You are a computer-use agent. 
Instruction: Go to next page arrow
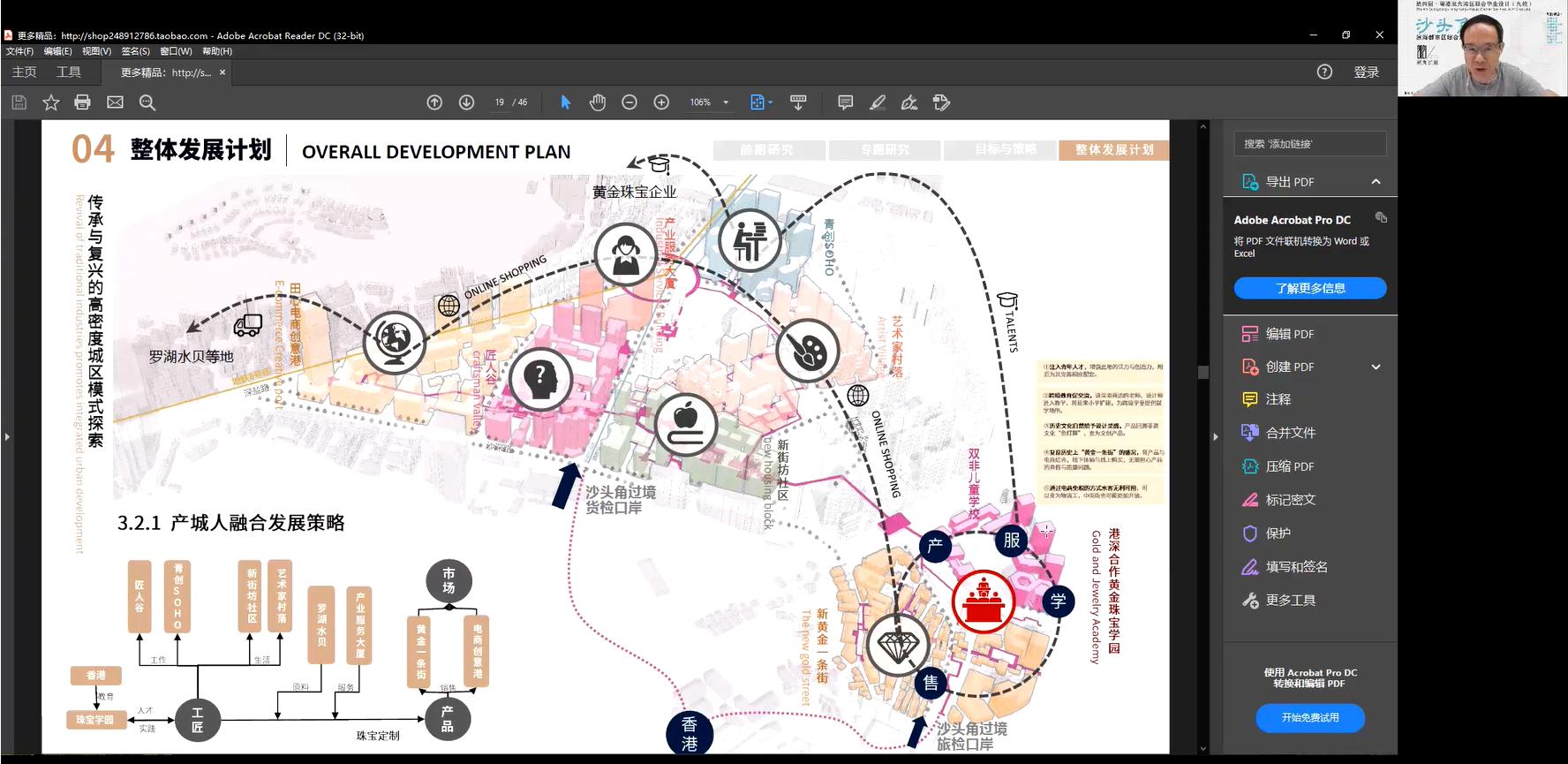[x=467, y=102]
